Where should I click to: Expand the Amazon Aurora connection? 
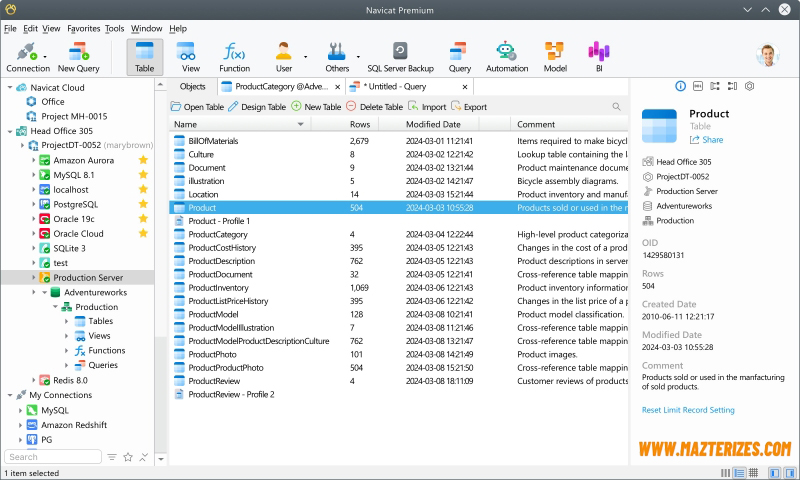pyautogui.click(x=34, y=160)
